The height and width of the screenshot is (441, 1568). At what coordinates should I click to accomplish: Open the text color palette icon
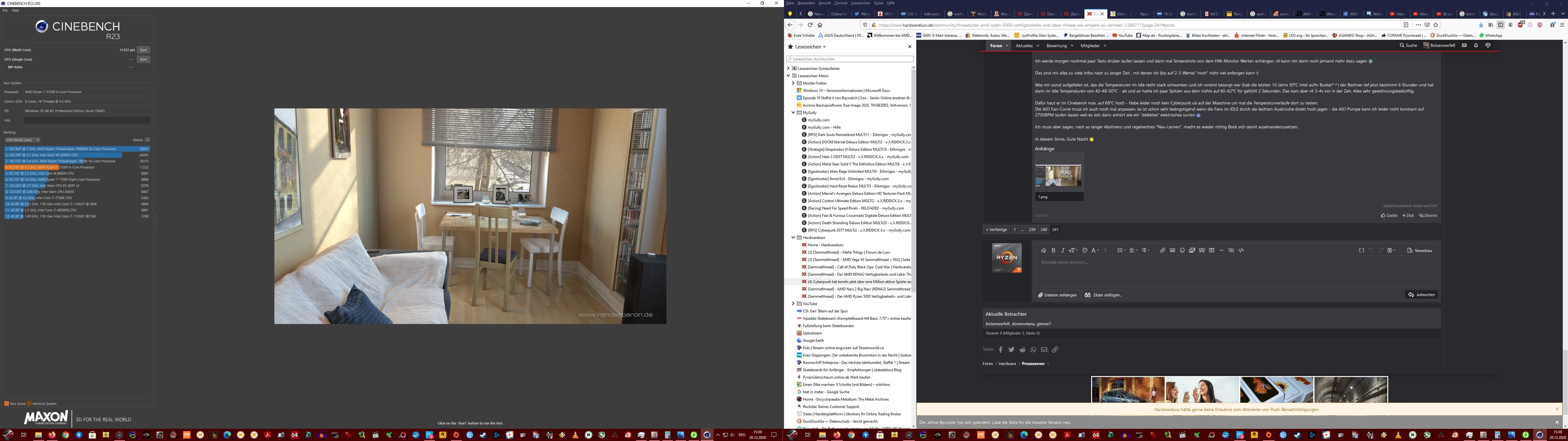[x=1085, y=250]
